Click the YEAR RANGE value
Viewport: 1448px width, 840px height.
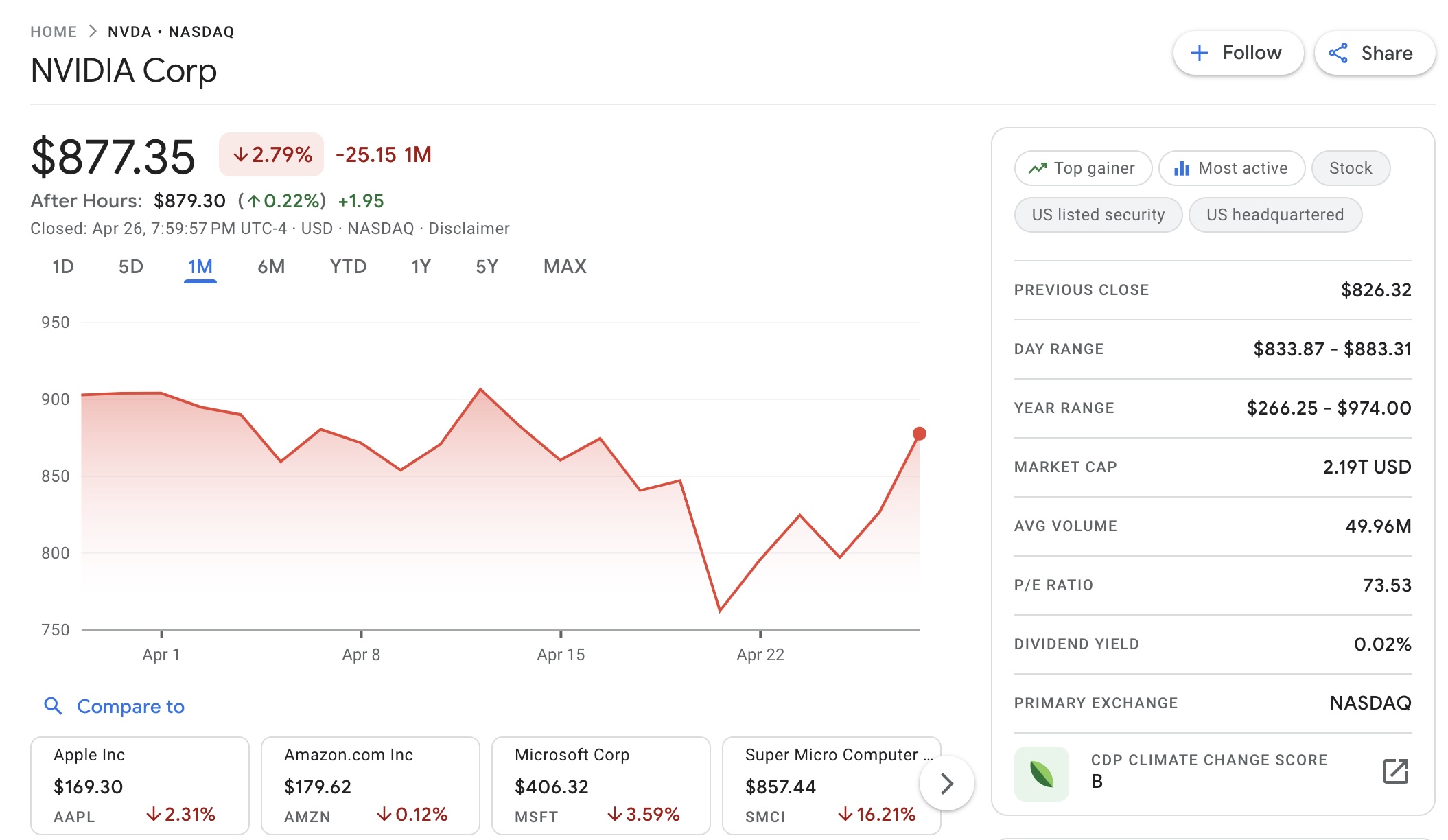(1329, 408)
